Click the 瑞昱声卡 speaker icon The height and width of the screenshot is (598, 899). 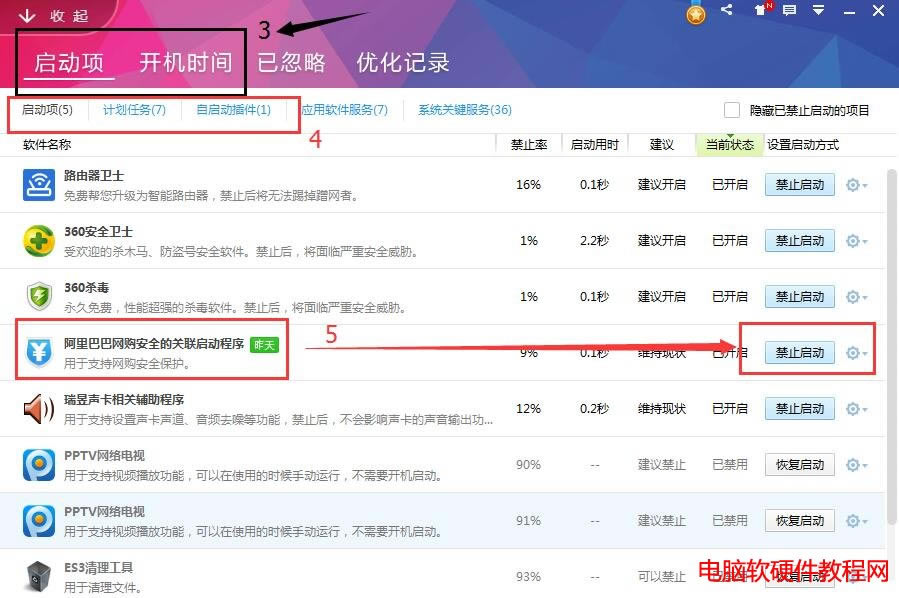(39, 409)
